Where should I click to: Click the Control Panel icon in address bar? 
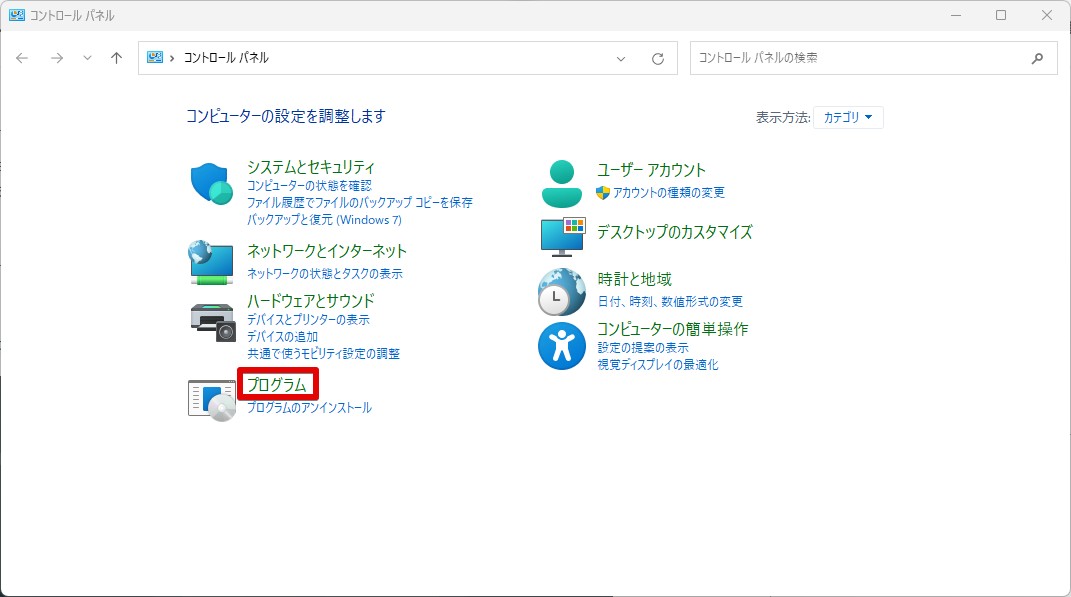click(x=155, y=57)
